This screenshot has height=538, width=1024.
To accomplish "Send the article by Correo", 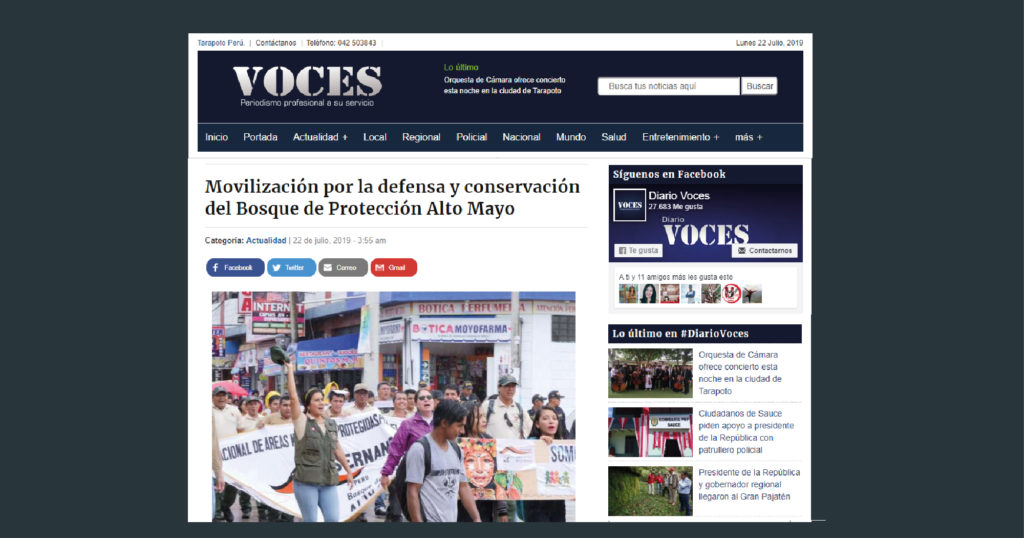I will tap(343, 268).
